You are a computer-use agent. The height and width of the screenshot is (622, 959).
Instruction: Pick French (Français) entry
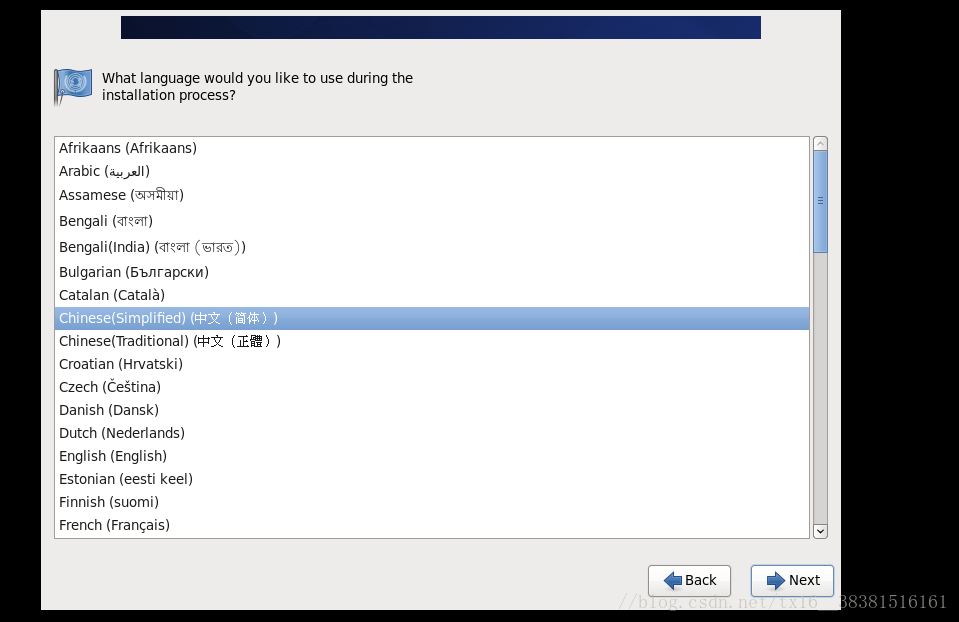coord(432,525)
